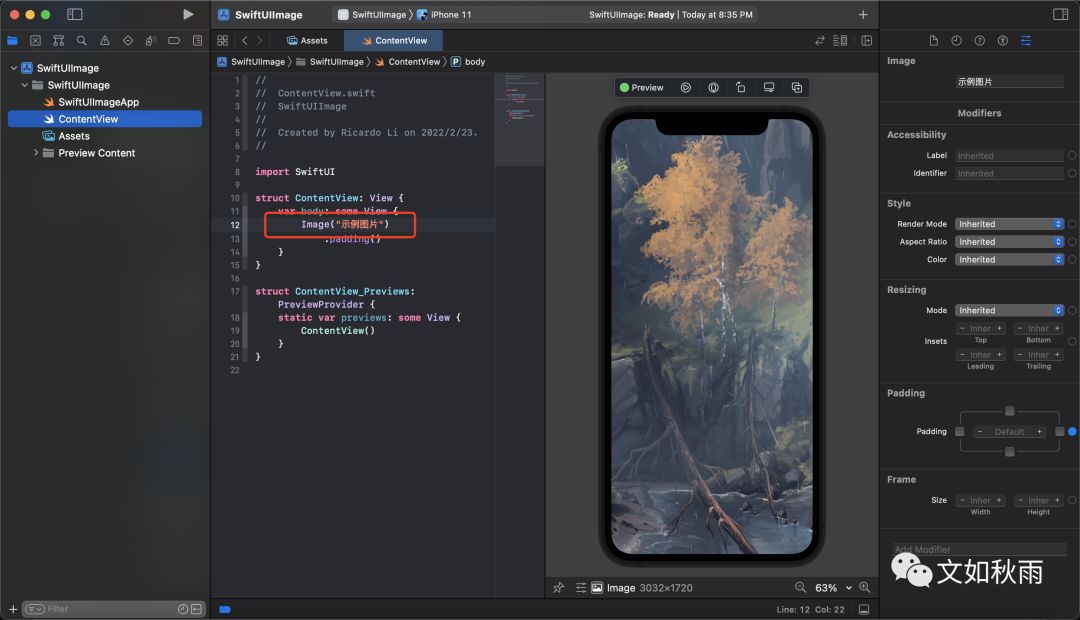Screen dimensions: 1080x620
Task: Open the Test navigator diamond icon
Action: [127, 41]
